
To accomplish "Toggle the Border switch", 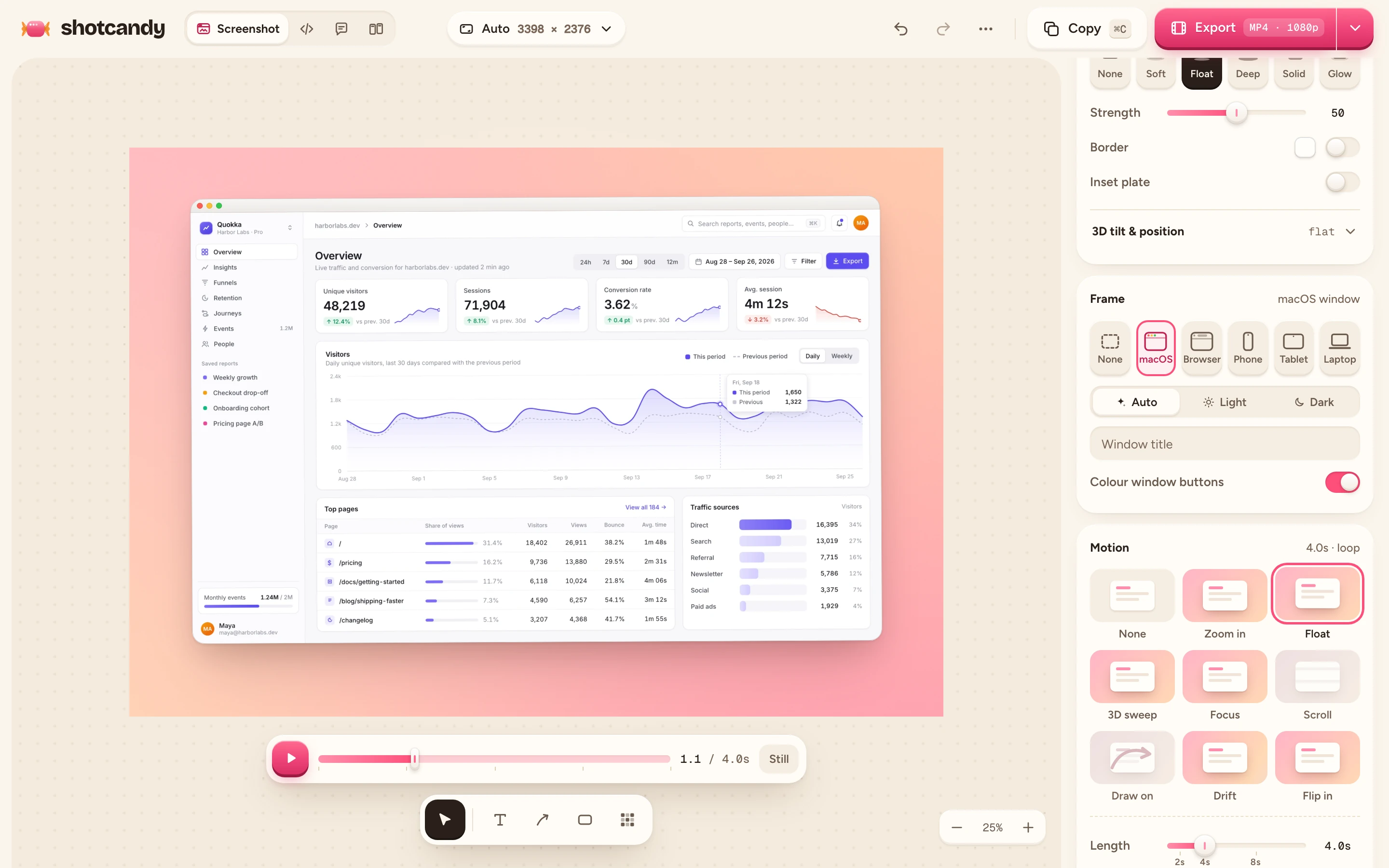I will 1343,148.
